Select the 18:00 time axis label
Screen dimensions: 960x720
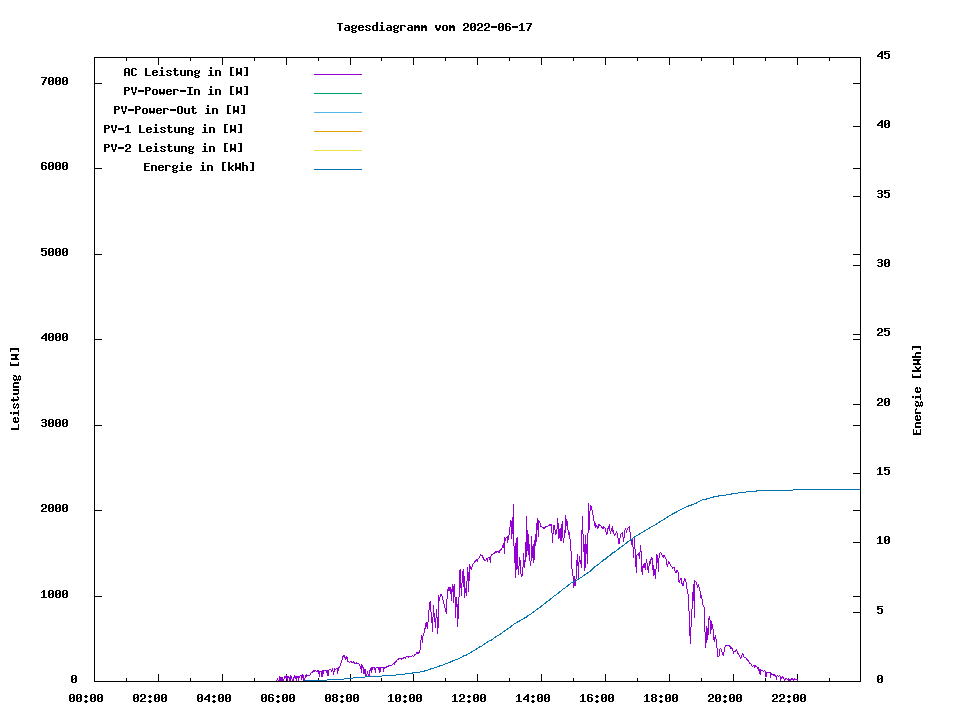coord(660,698)
